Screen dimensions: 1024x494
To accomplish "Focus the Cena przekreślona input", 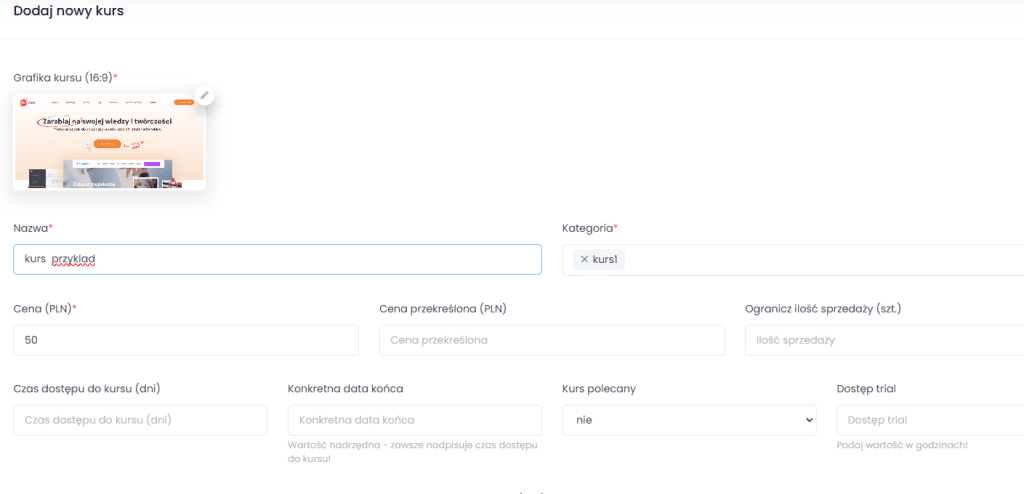I will click(x=552, y=340).
